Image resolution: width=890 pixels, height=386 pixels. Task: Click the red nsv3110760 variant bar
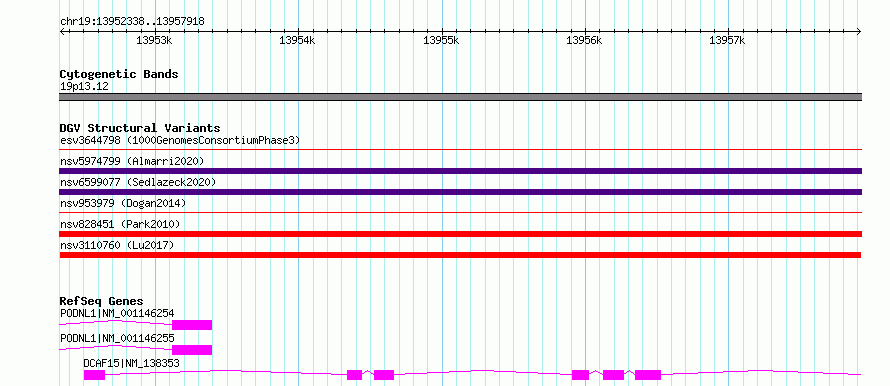(460, 255)
